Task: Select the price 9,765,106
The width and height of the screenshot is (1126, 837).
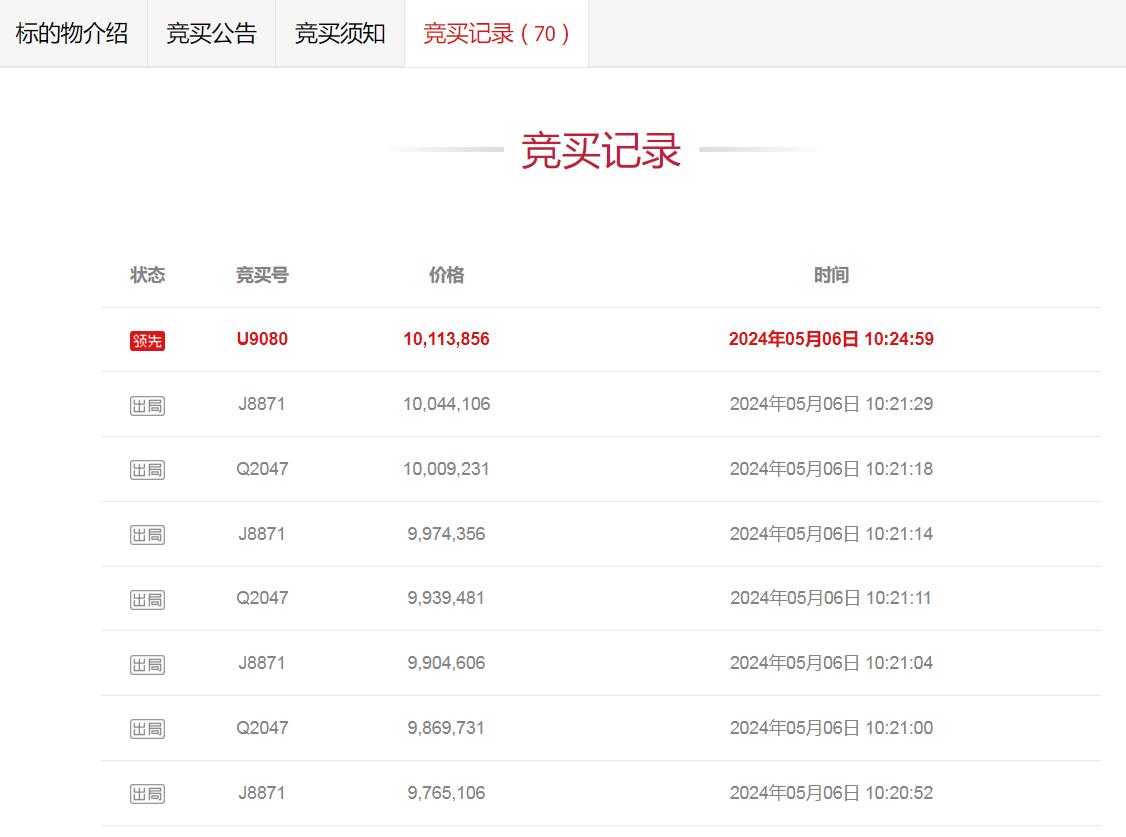Action: click(x=447, y=792)
